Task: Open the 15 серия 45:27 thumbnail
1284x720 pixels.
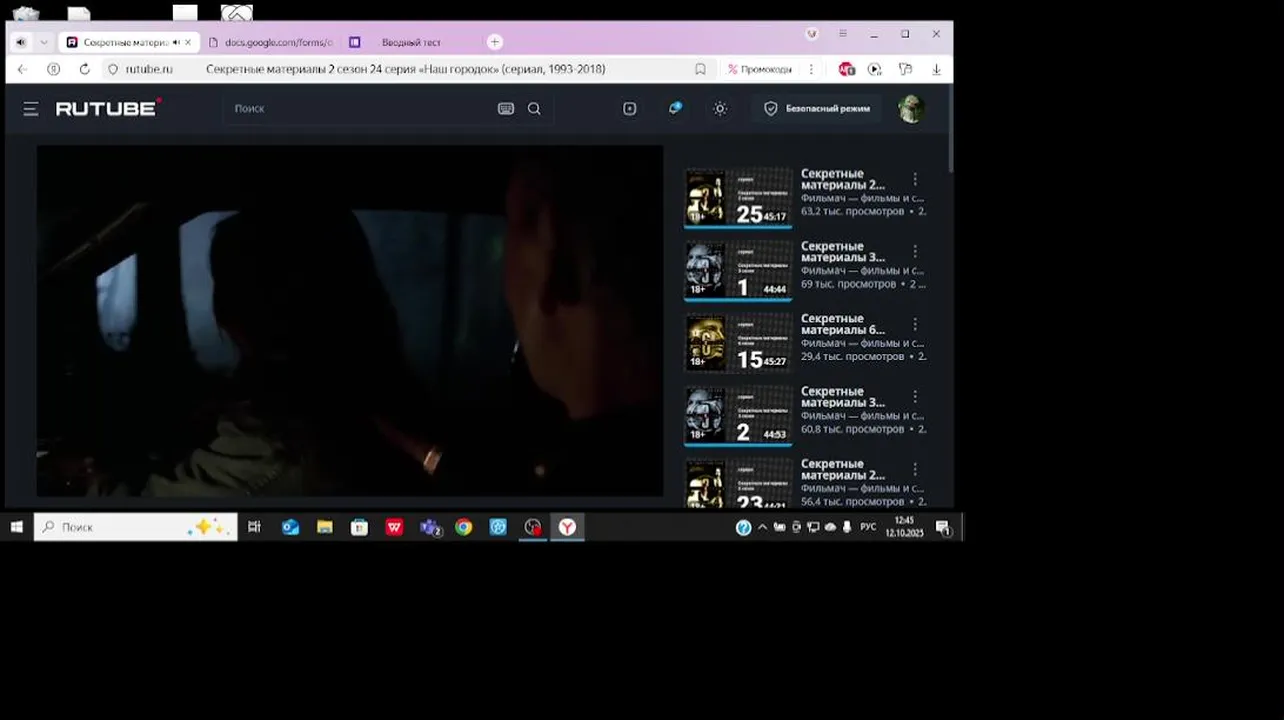Action: [x=738, y=343]
